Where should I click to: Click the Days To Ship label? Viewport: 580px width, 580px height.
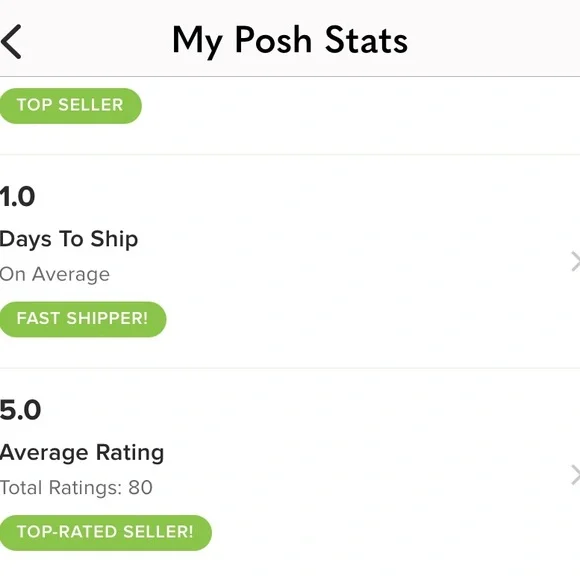click(x=69, y=240)
